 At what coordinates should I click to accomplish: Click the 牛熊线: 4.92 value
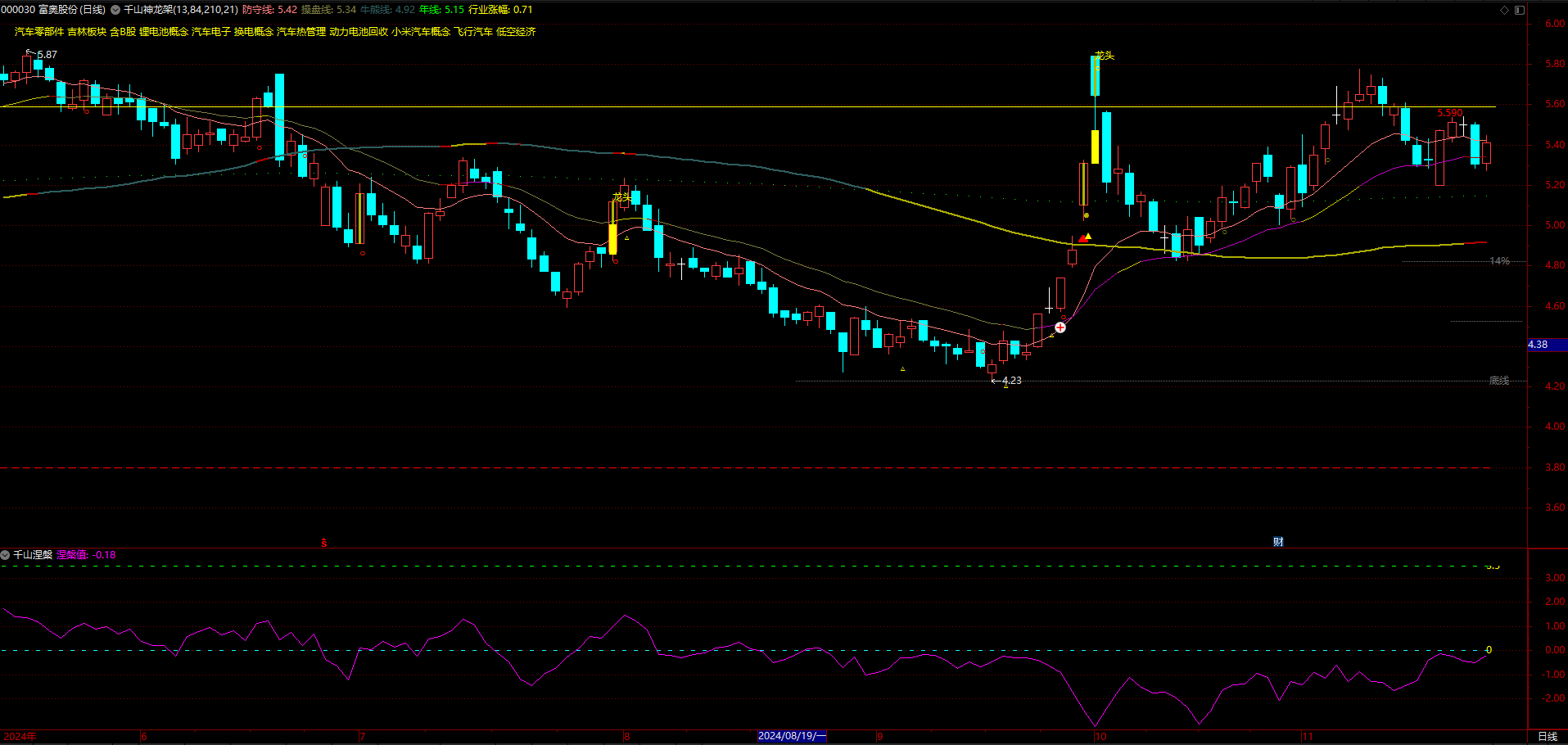point(388,10)
